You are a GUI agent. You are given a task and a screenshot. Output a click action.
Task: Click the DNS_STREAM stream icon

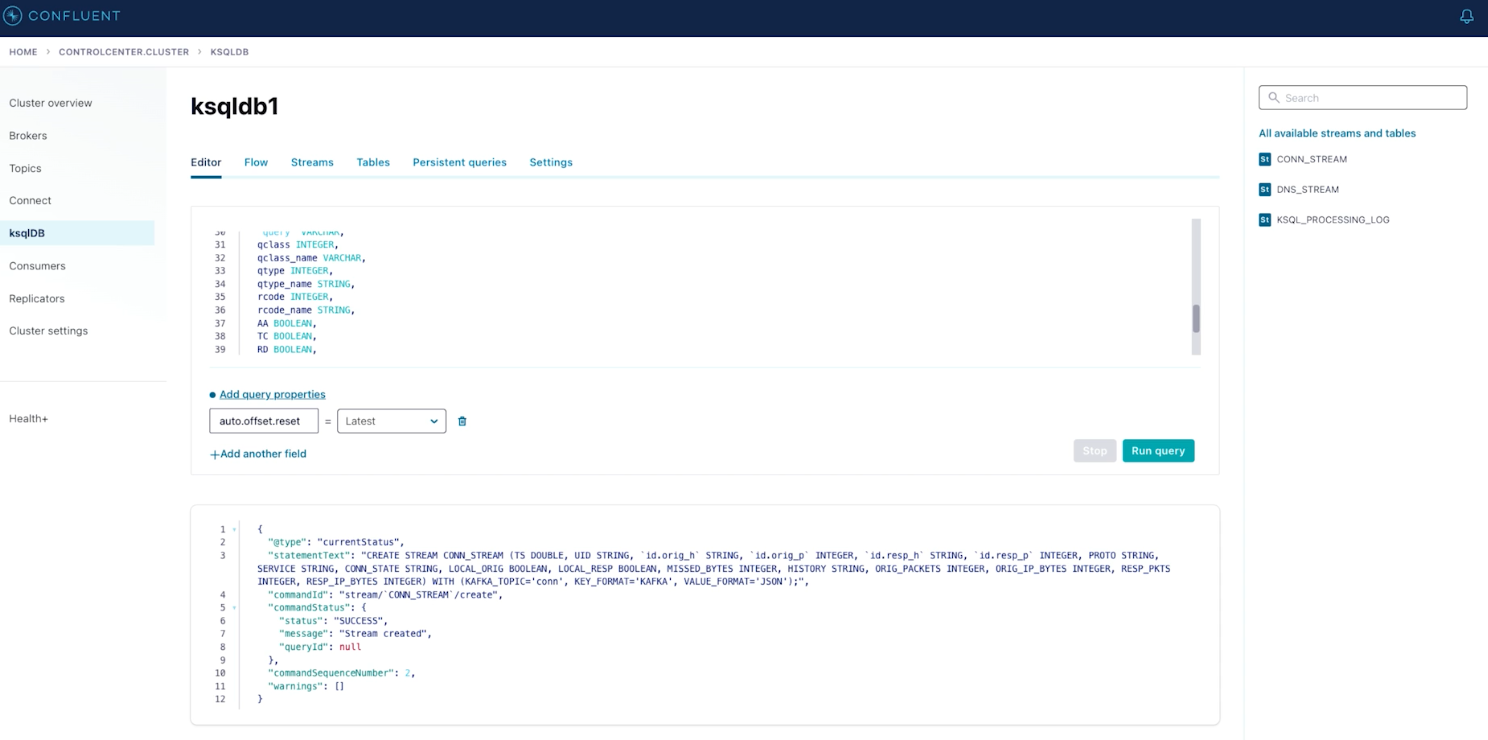pyautogui.click(x=1265, y=189)
